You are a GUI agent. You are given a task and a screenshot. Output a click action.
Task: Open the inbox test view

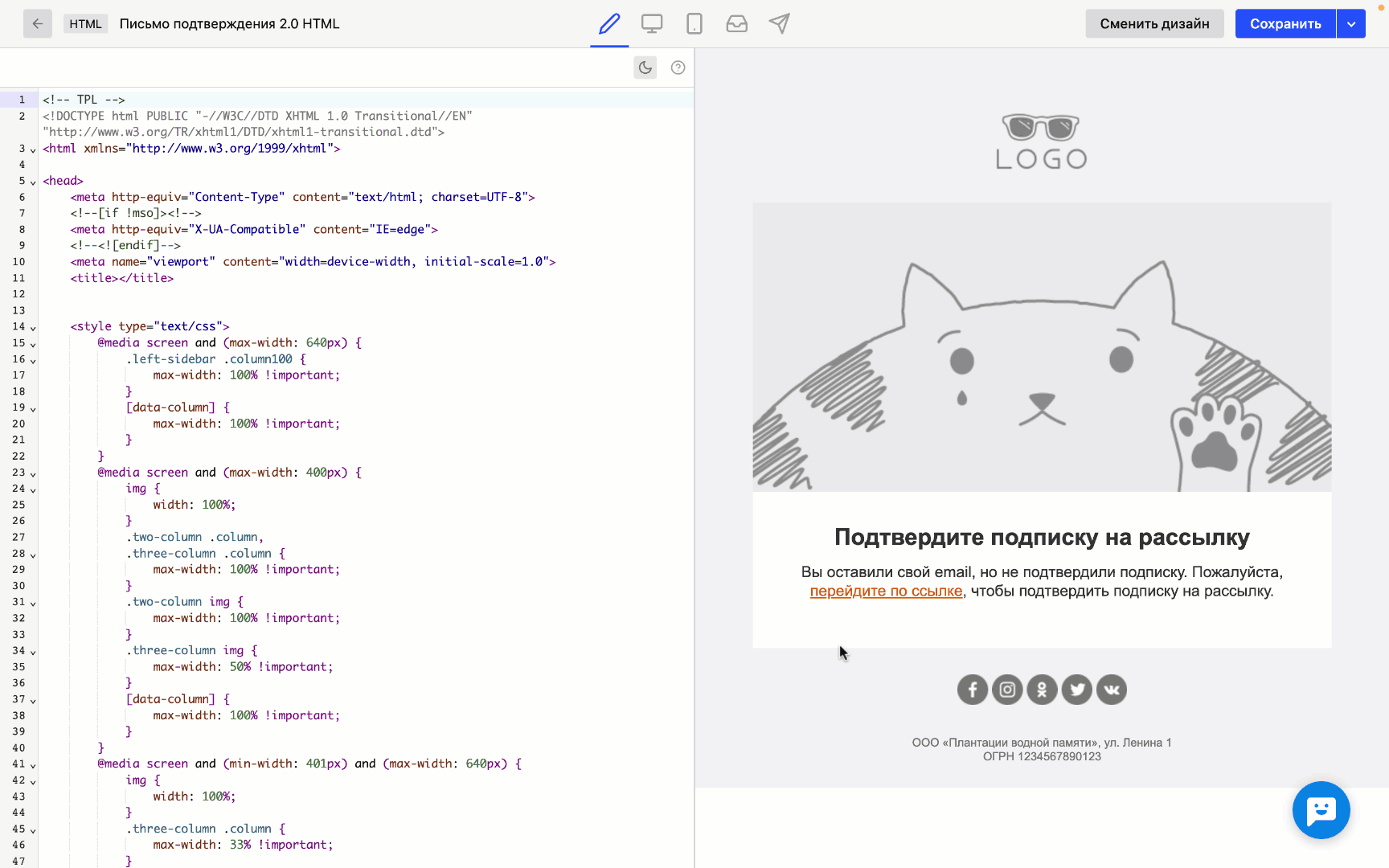pyautogui.click(x=736, y=23)
